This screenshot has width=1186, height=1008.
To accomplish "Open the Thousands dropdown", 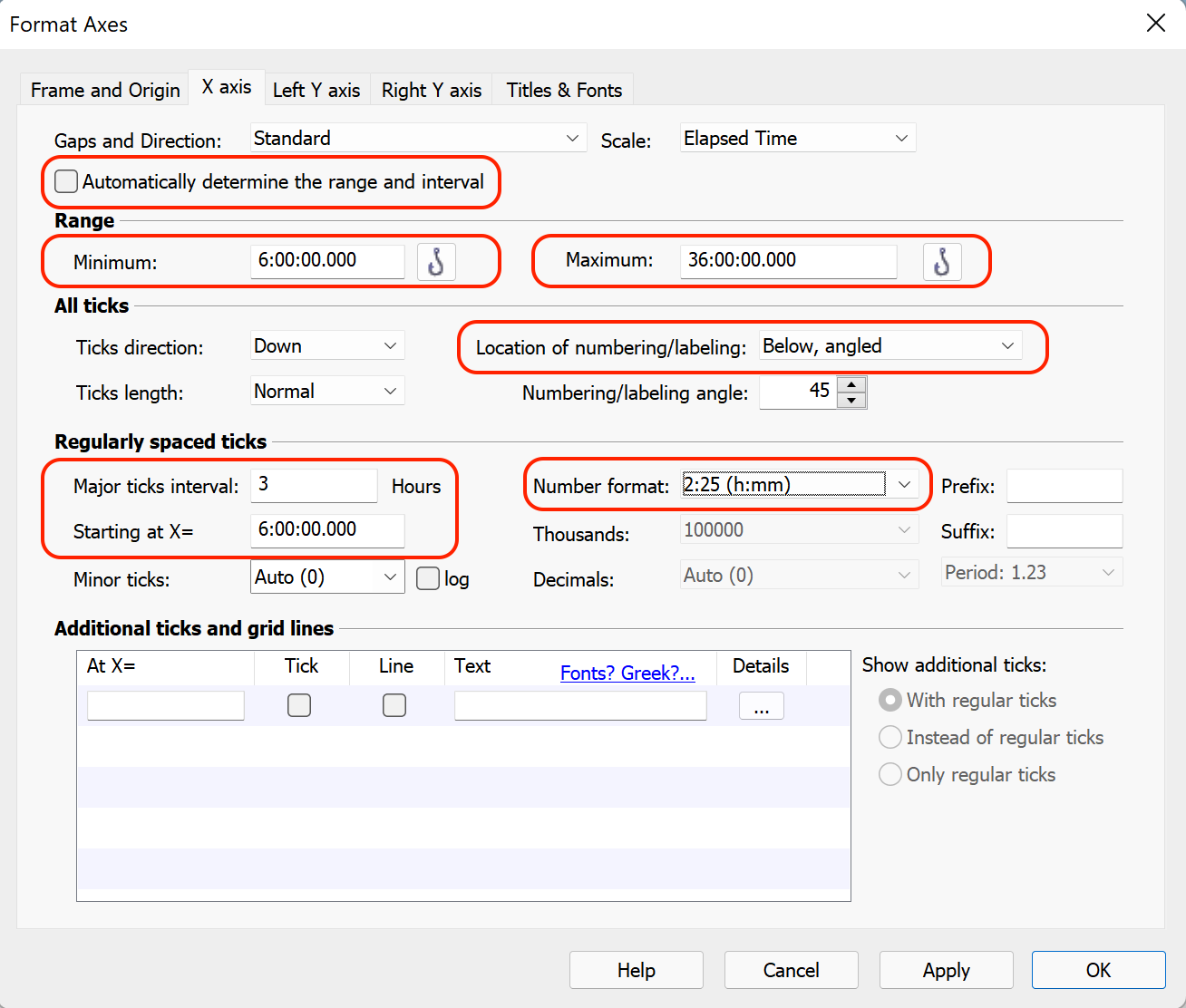I will pos(799,529).
